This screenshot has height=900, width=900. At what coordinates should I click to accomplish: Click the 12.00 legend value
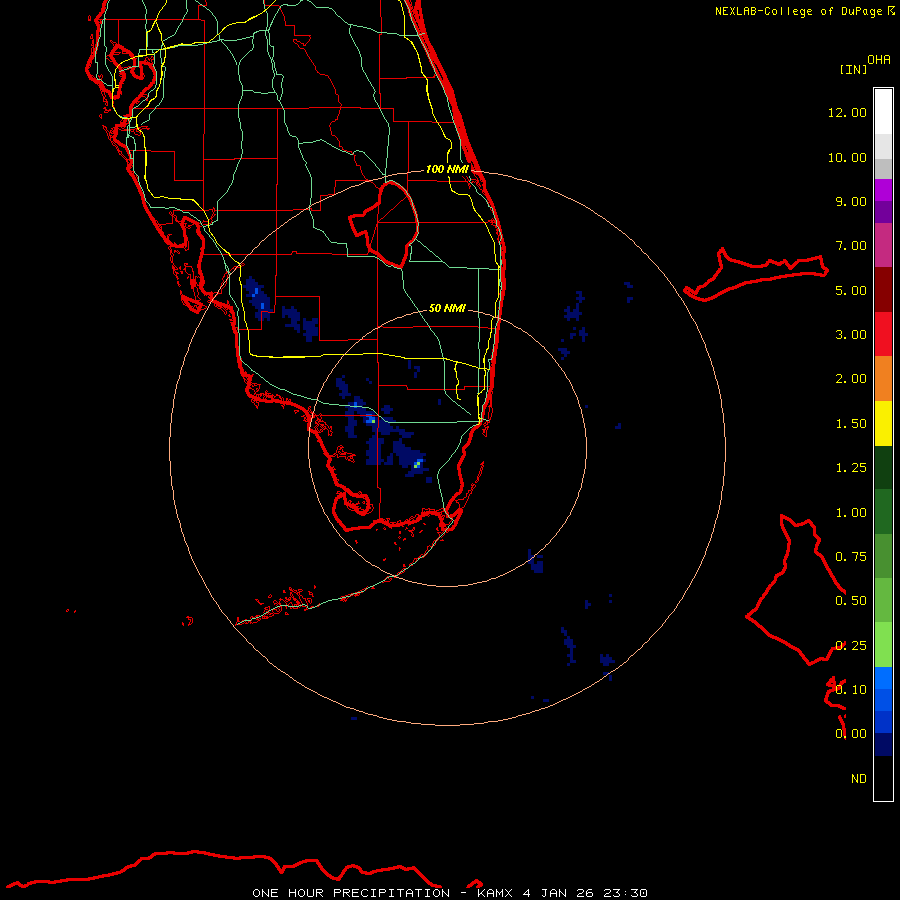847,112
